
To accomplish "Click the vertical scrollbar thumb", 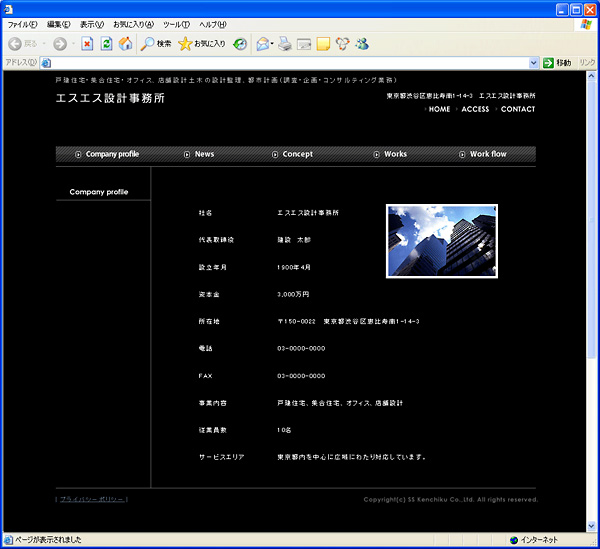I will click(x=591, y=219).
